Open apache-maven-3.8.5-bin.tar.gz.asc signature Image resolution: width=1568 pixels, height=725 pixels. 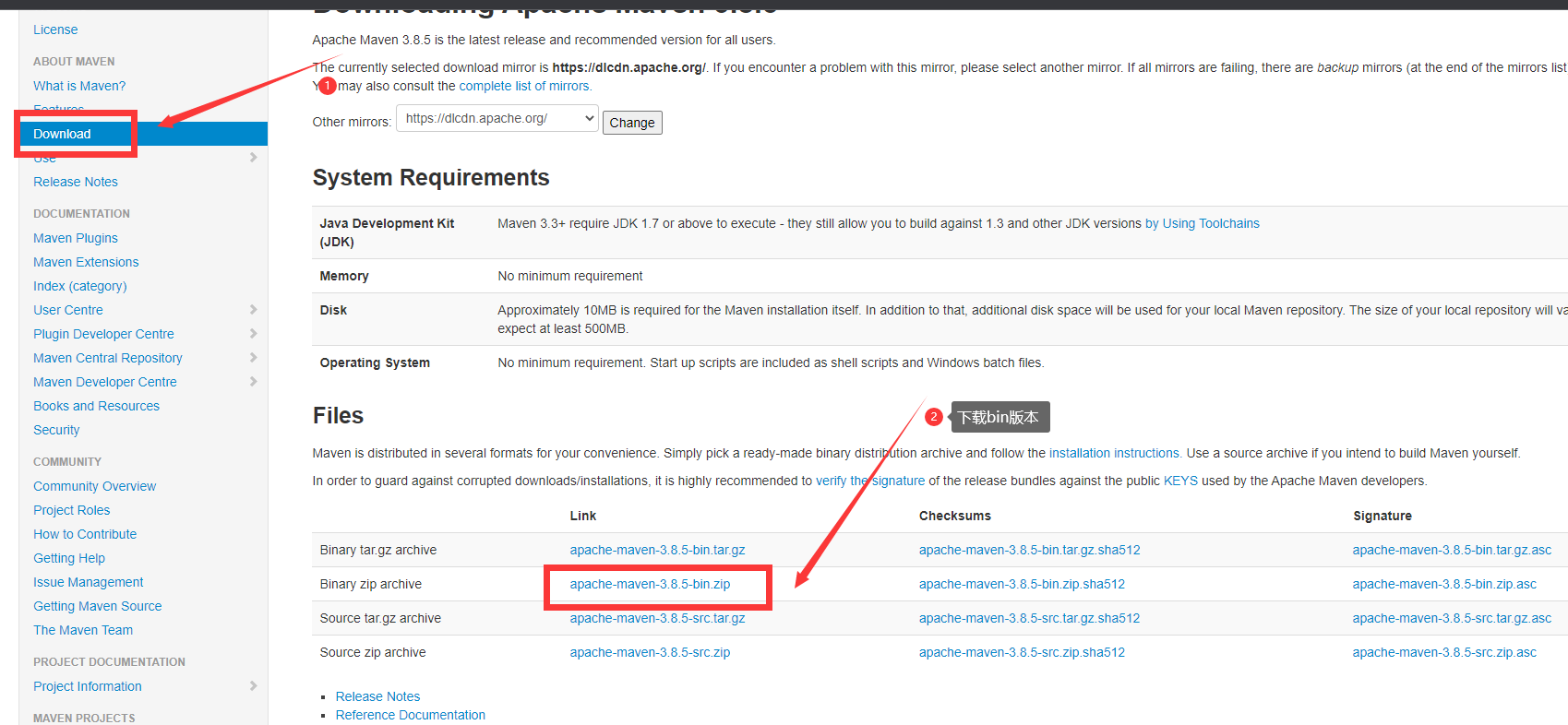[x=1452, y=550]
